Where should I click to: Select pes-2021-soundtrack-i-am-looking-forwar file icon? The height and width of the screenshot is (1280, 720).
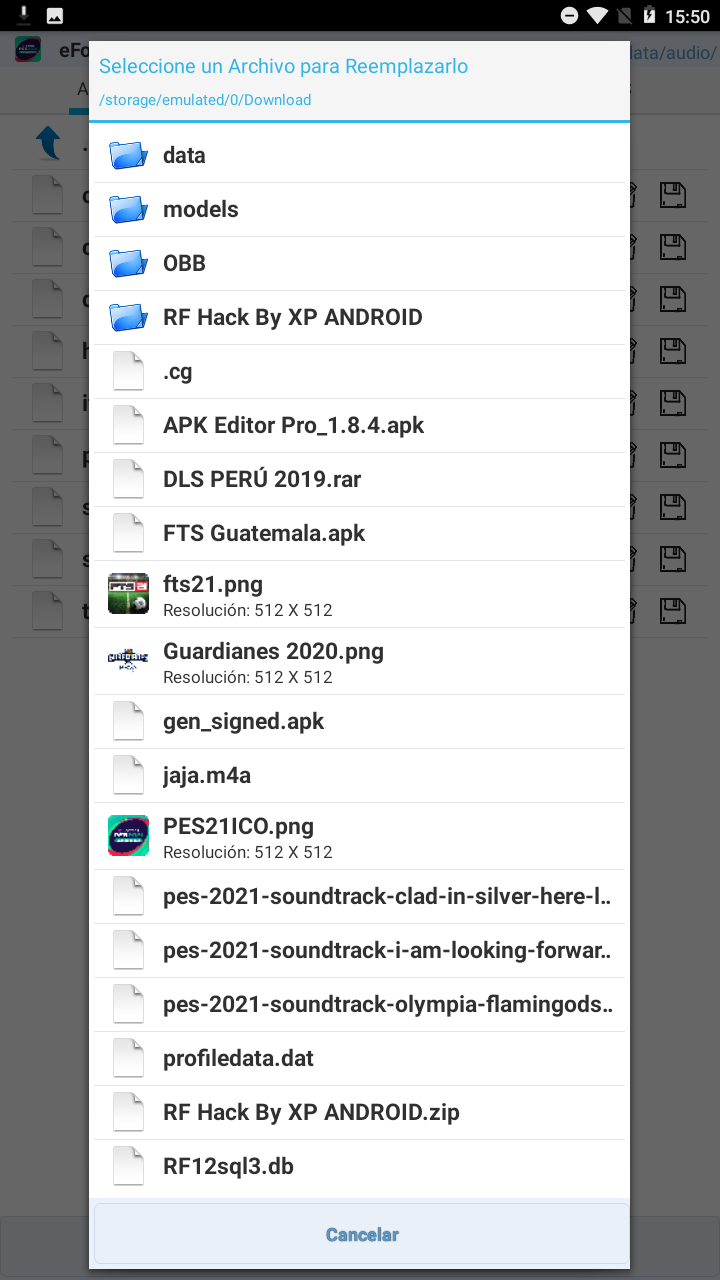pyautogui.click(x=128, y=950)
